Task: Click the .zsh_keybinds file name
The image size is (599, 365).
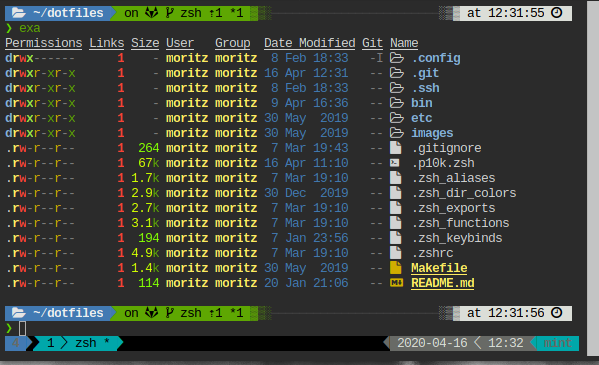Action: tap(457, 238)
